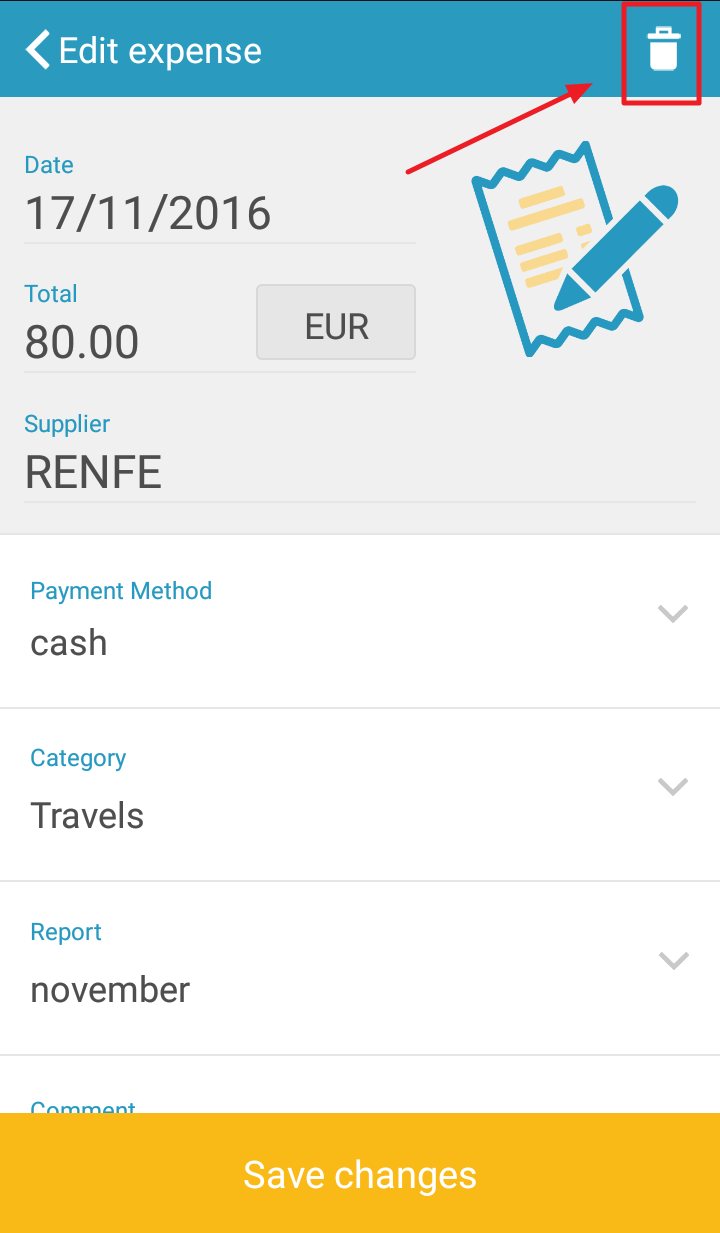720x1233 pixels.
Task: Tap the Payment Method label
Action: pyautogui.click(x=121, y=591)
